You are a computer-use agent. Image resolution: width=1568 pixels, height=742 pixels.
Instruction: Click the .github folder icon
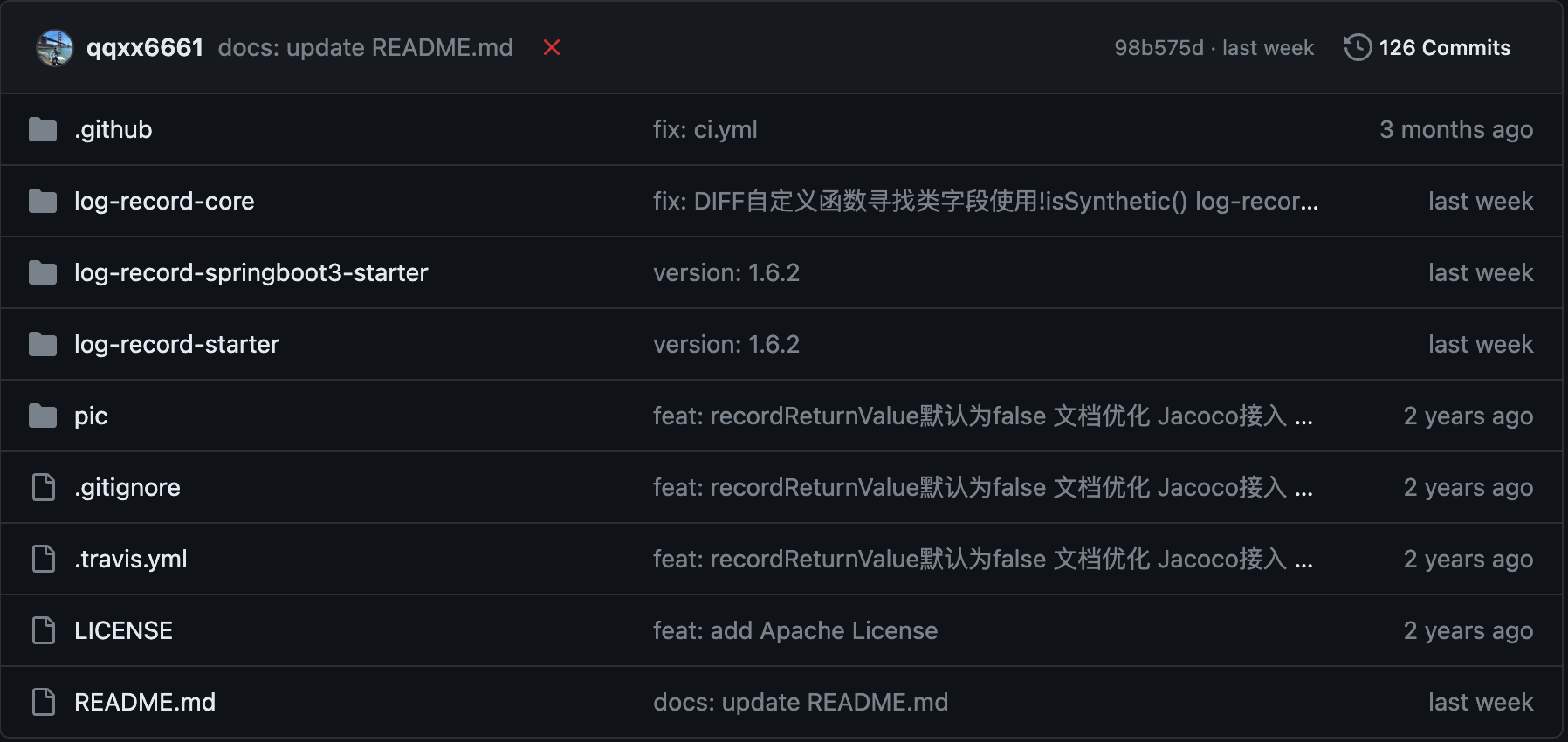click(x=43, y=129)
